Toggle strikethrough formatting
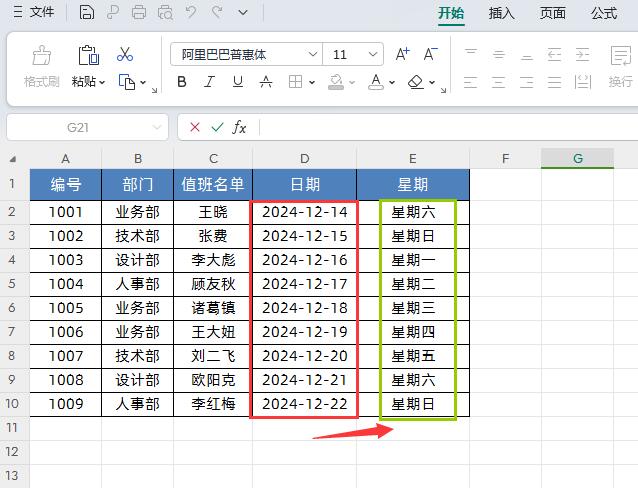638x488 pixels. coord(266,82)
